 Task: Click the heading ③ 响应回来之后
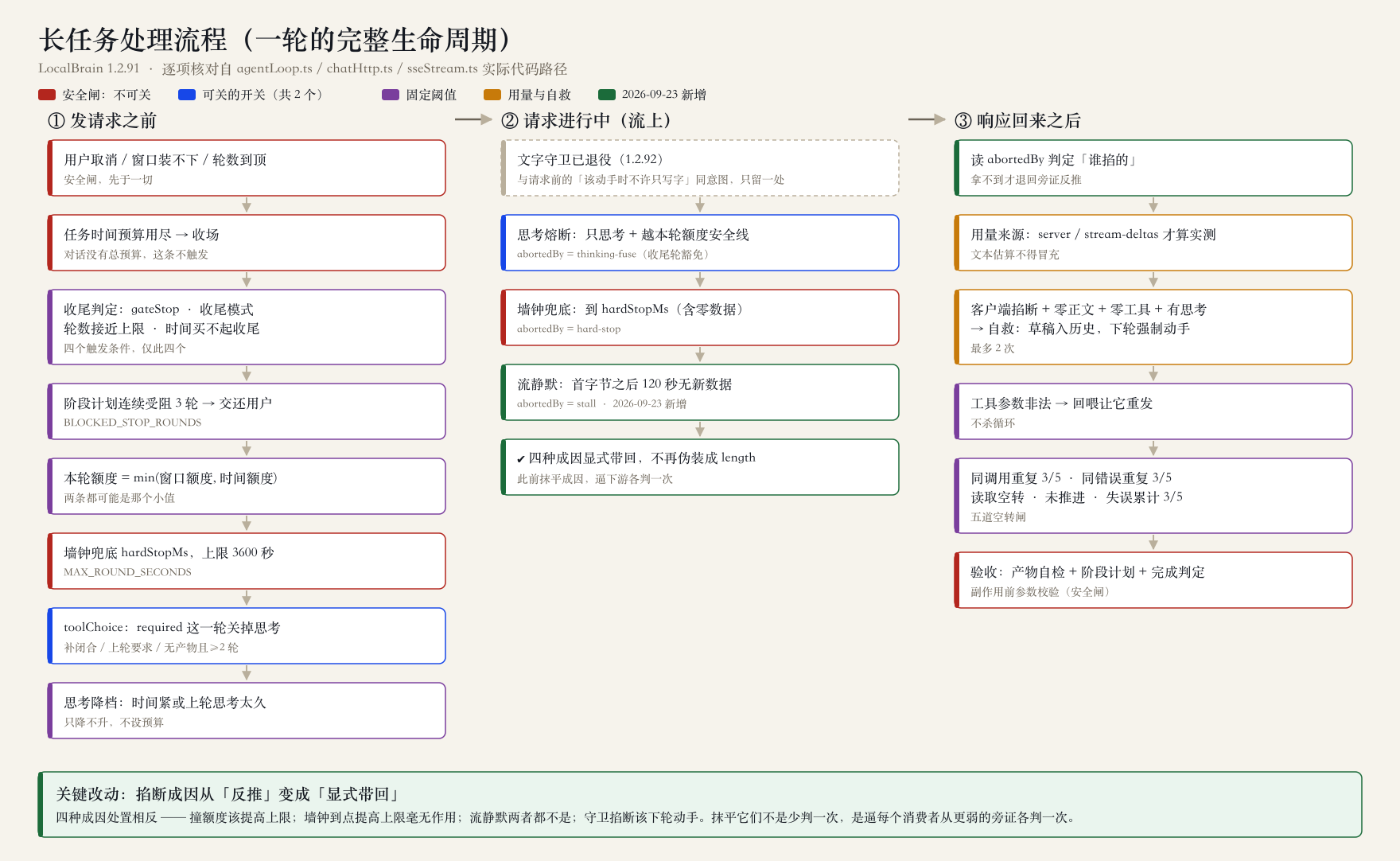(x=1017, y=120)
